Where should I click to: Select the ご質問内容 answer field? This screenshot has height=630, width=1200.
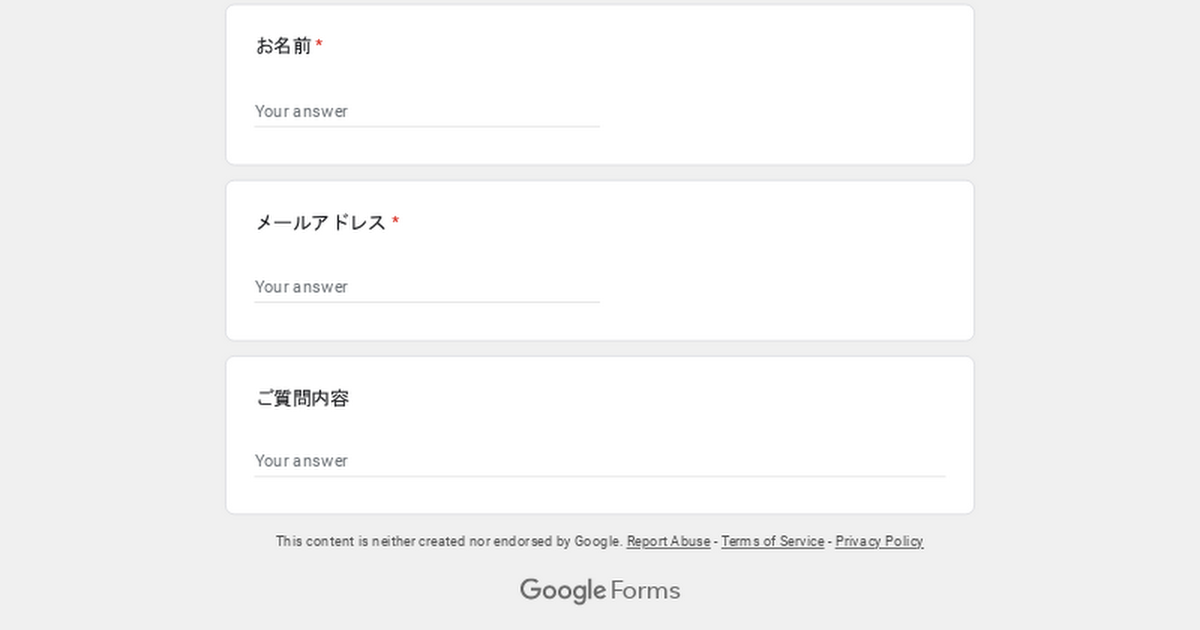[600, 461]
